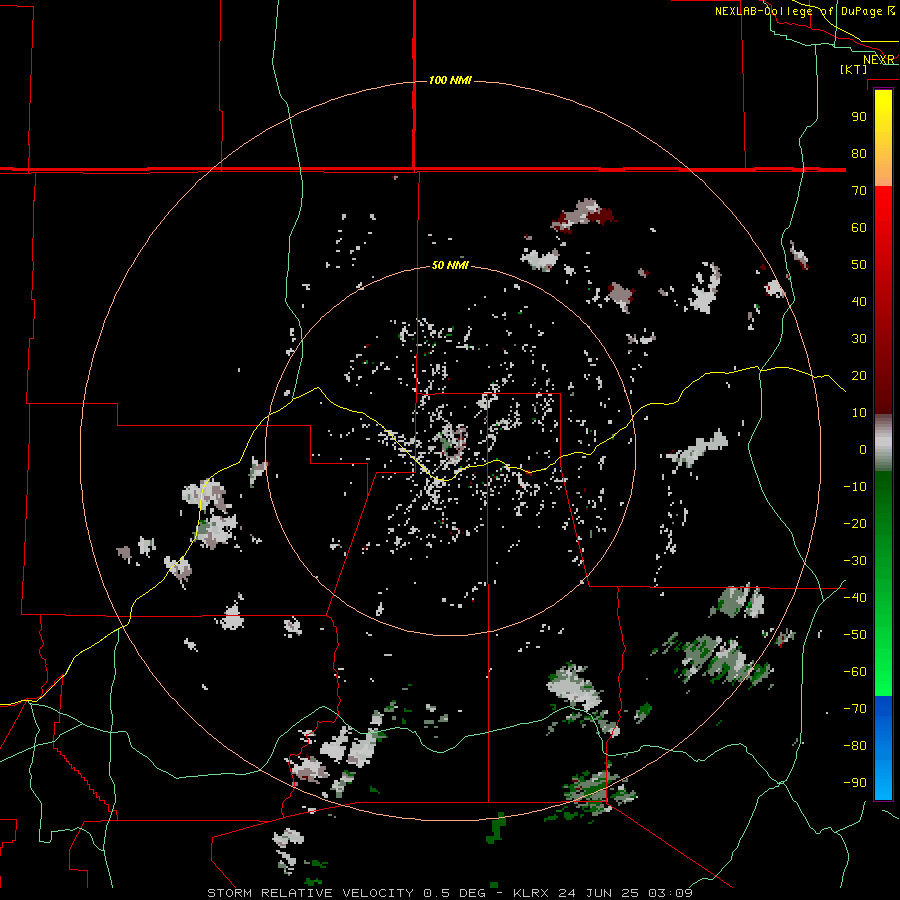Click the -10 value on velocity scale

(x=855, y=487)
